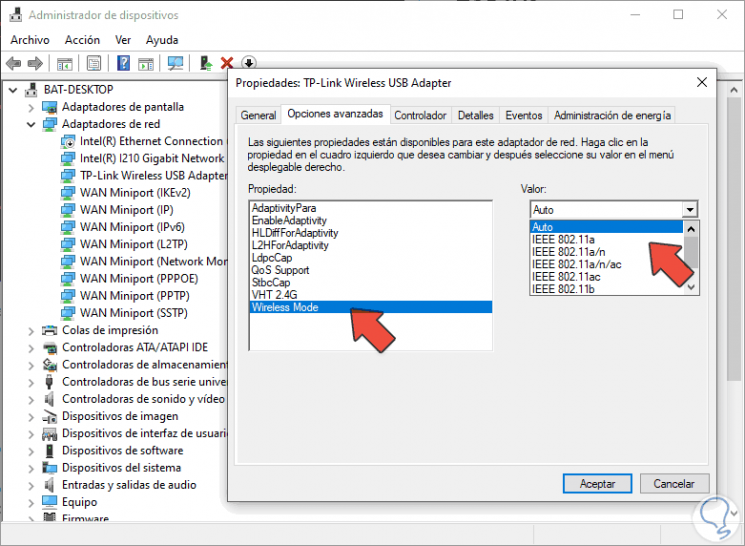Click the USB bus serie controller icon

pyautogui.click(x=49, y=382)
